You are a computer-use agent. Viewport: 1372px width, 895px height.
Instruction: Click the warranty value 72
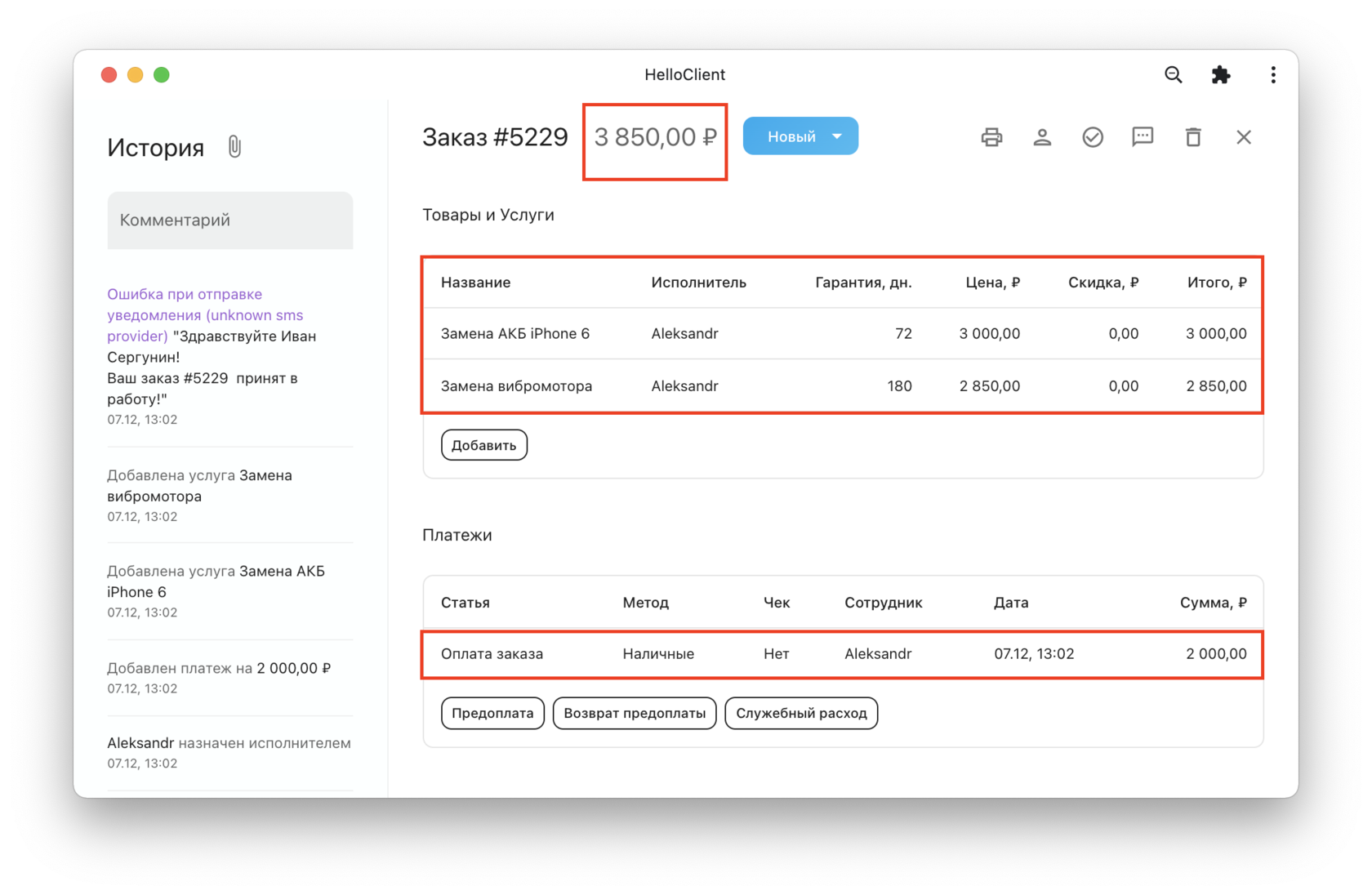pos(903,333)
